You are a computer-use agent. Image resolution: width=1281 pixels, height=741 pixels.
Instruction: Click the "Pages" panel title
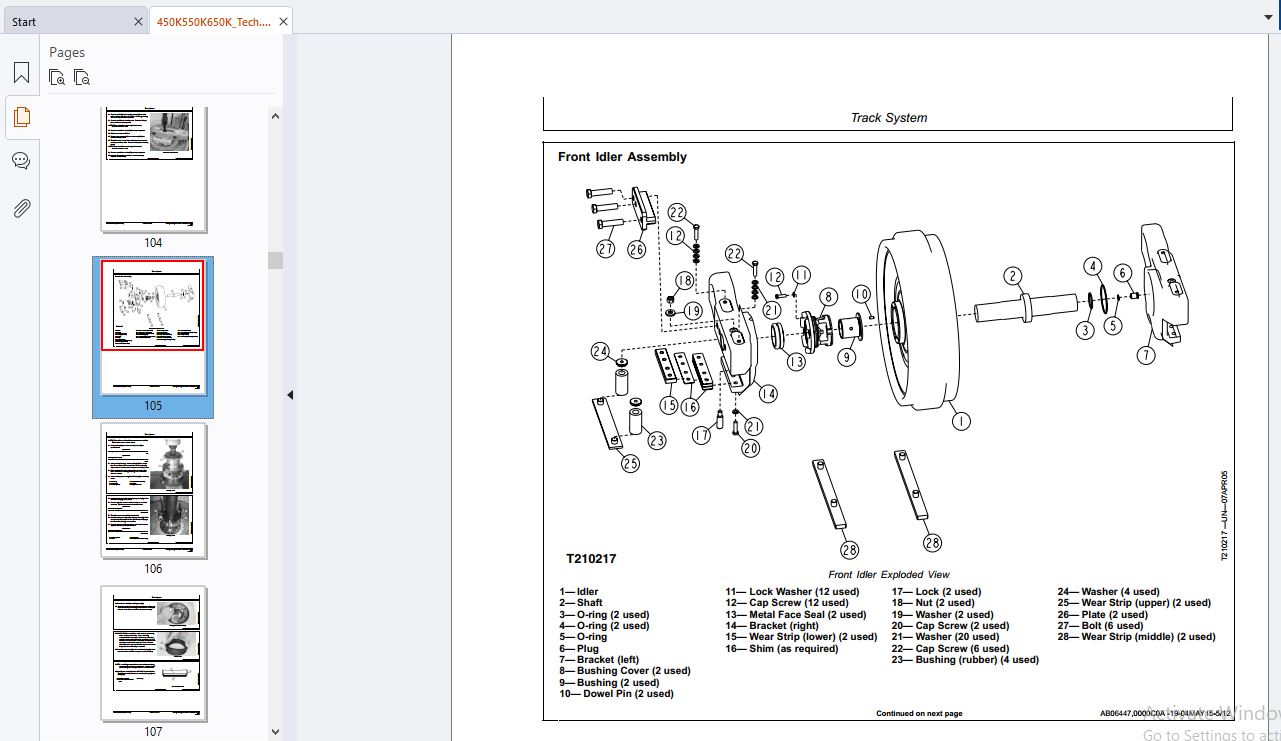[67, 52]
